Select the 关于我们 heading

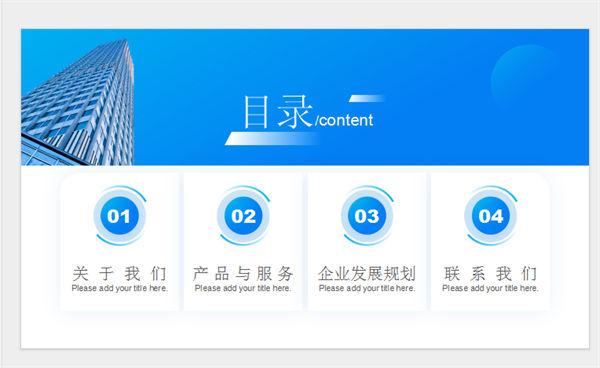[x=119, y=274]
